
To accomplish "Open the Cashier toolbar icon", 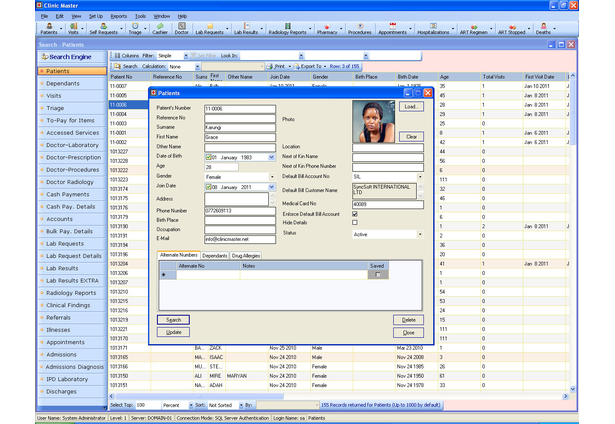I will pyautogui.click(x=160, y=28).
